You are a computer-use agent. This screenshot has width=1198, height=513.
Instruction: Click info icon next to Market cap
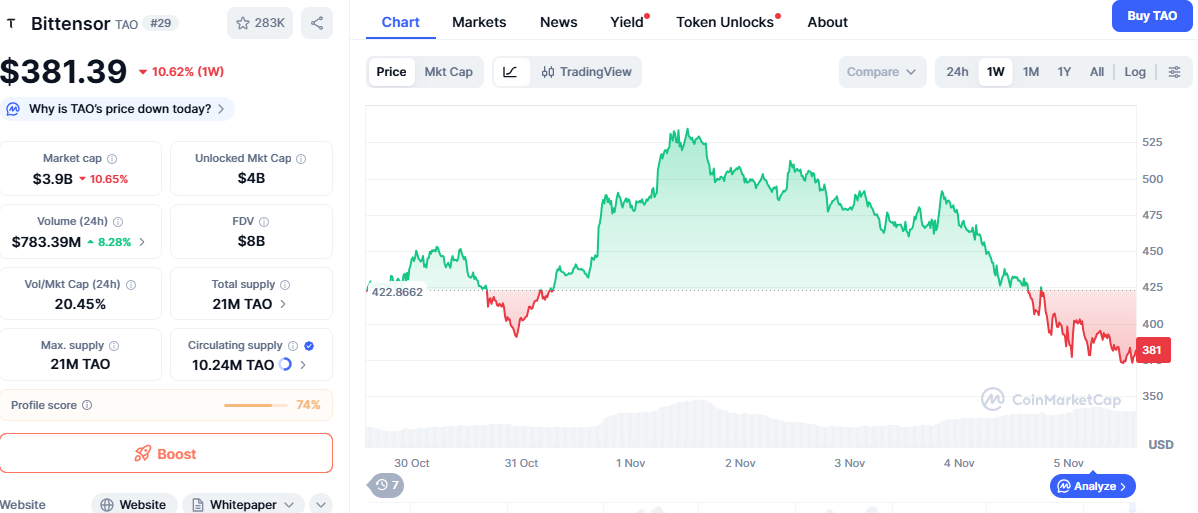tap(112, 159)
